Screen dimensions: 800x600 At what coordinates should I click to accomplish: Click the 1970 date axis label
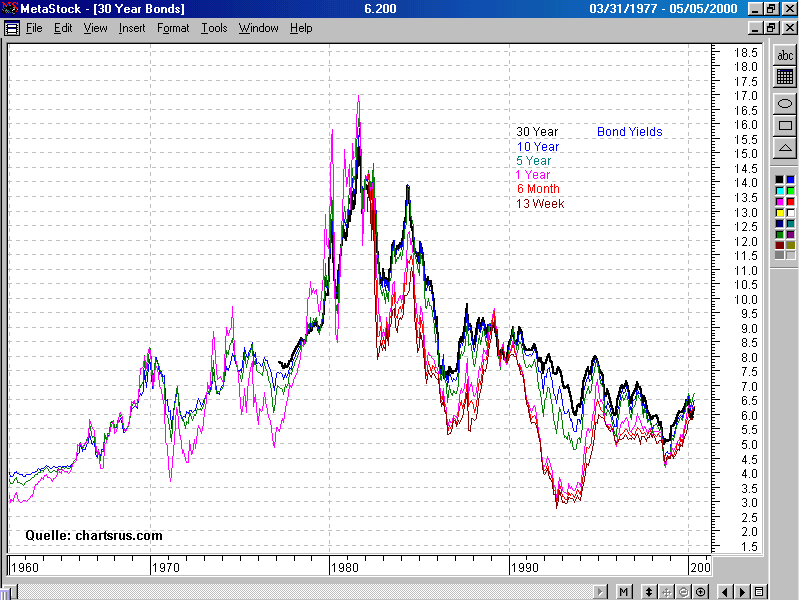(x=166, y=567)
